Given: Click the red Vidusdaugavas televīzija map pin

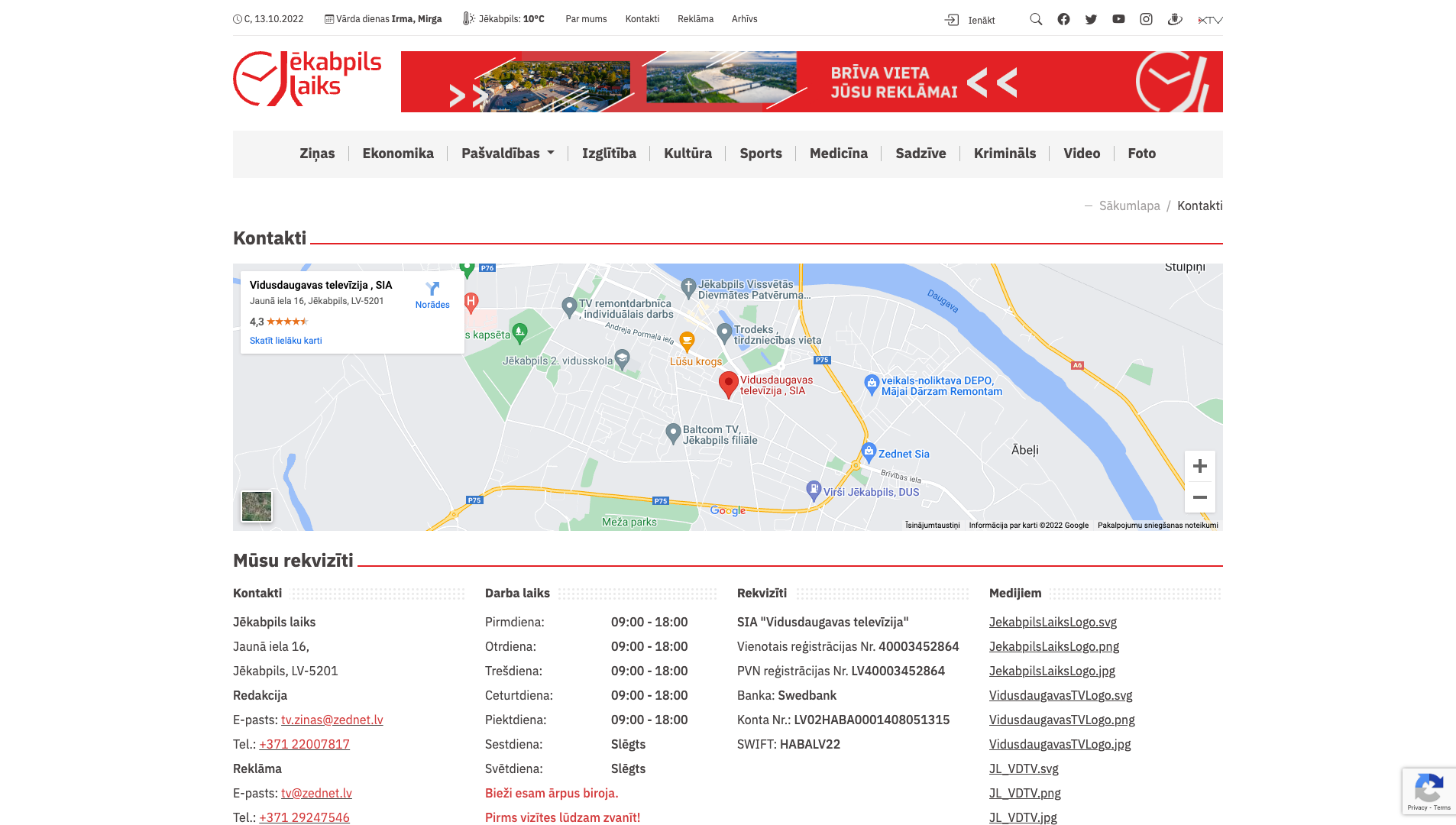Looking at the screenshot, I should click(x=728, y=383).
